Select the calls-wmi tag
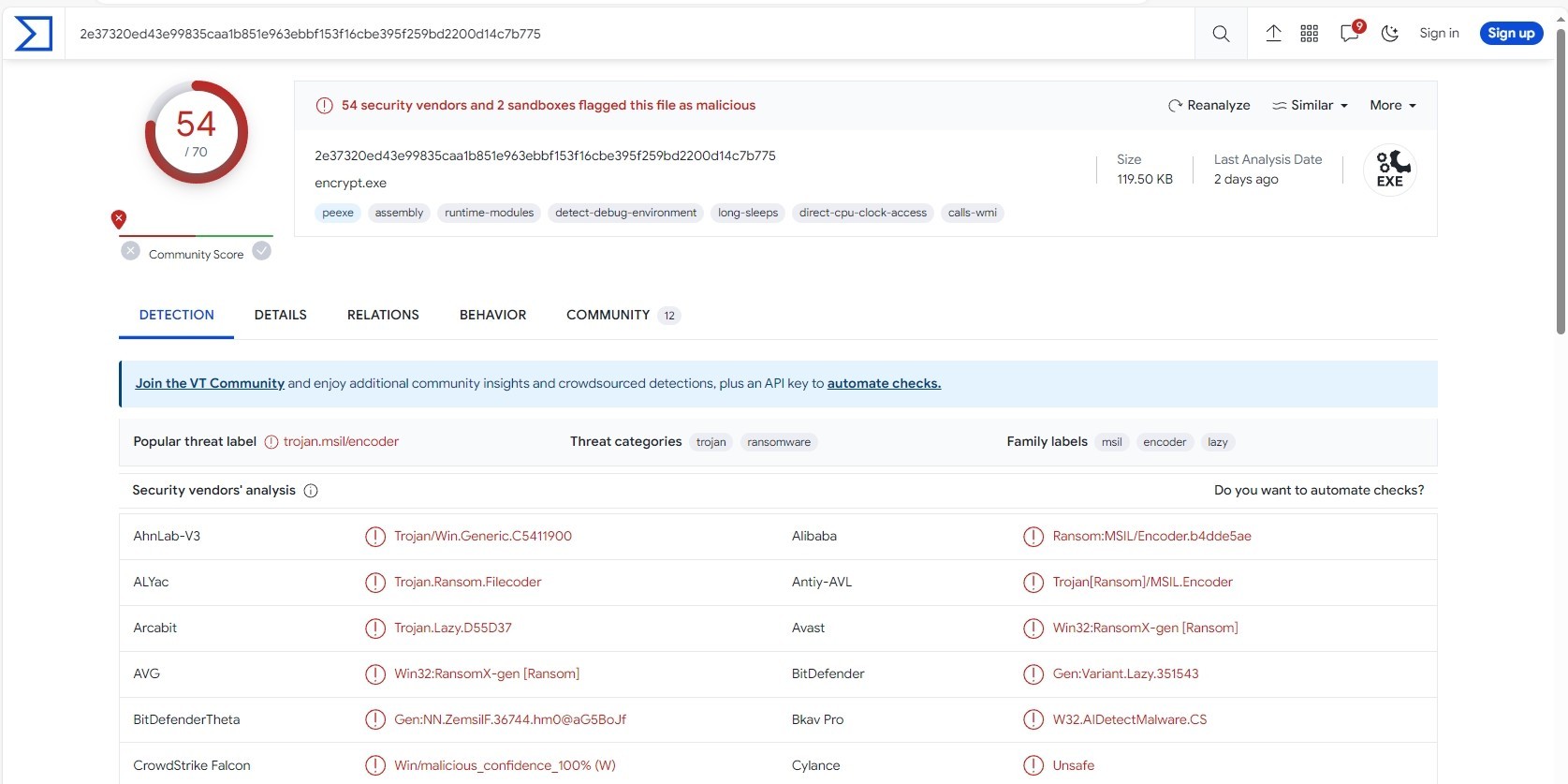This screenshot has width=1568, height=784. (973, 213)
